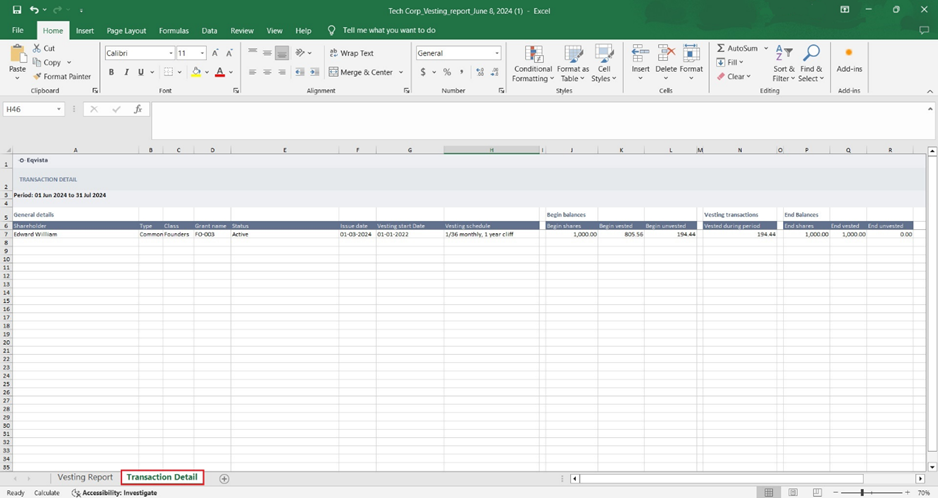Switch to the Insert ribbon tab
938x498 pixels.
85,31
